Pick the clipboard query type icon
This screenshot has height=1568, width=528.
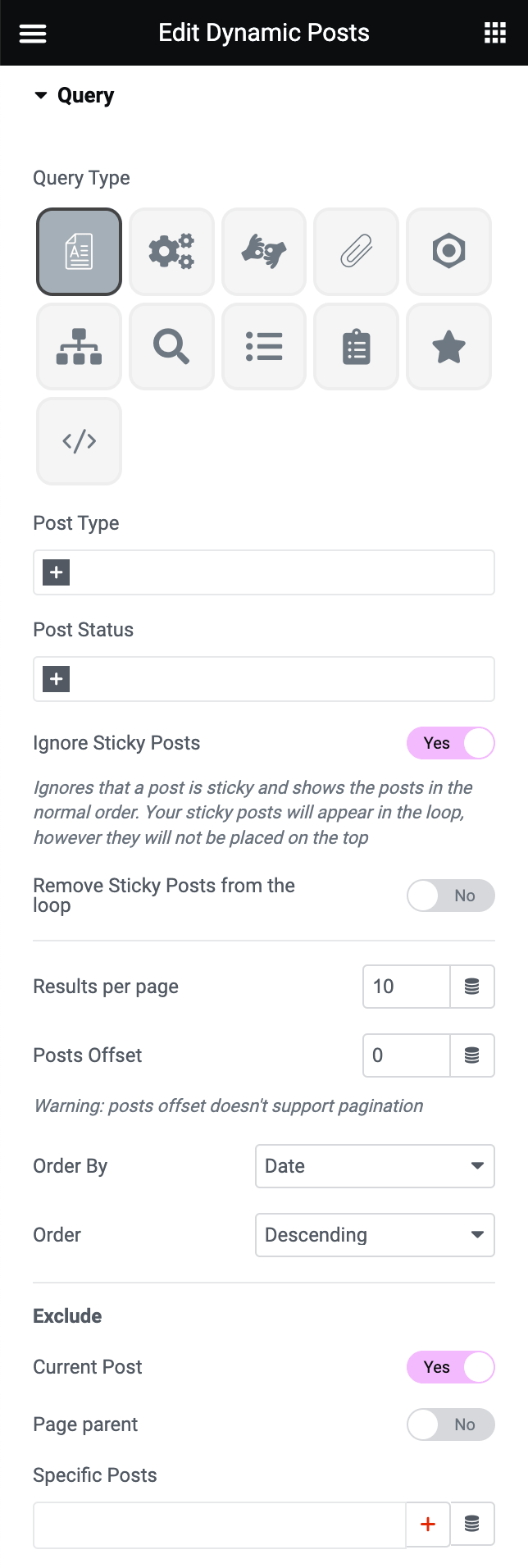click(356, 346)
